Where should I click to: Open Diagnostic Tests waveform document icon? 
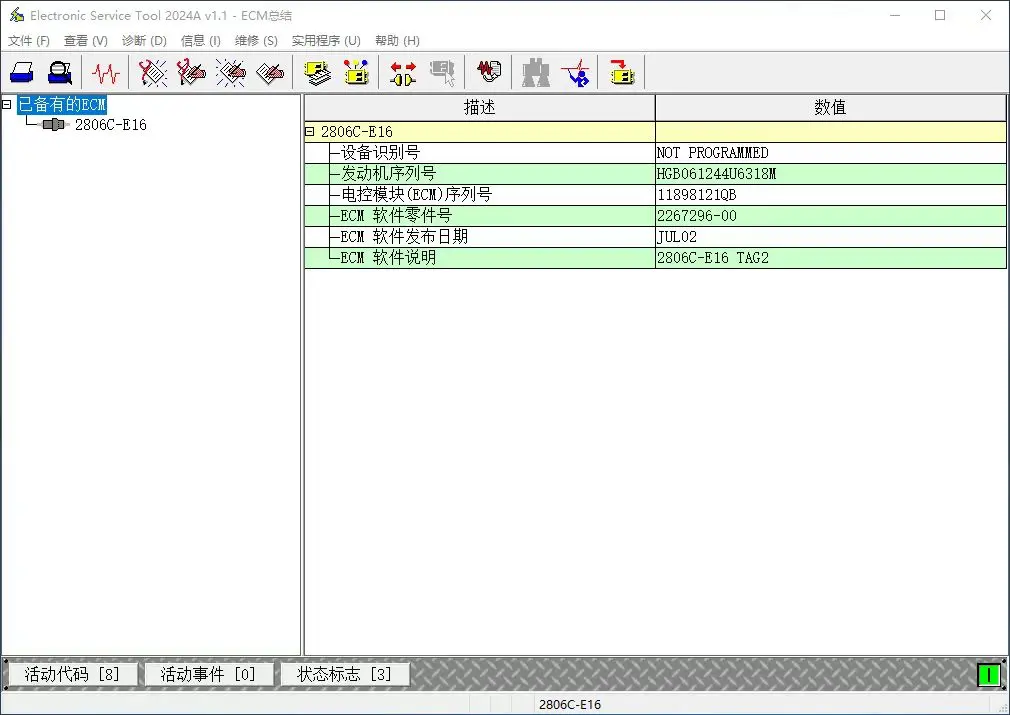[490, 72]
